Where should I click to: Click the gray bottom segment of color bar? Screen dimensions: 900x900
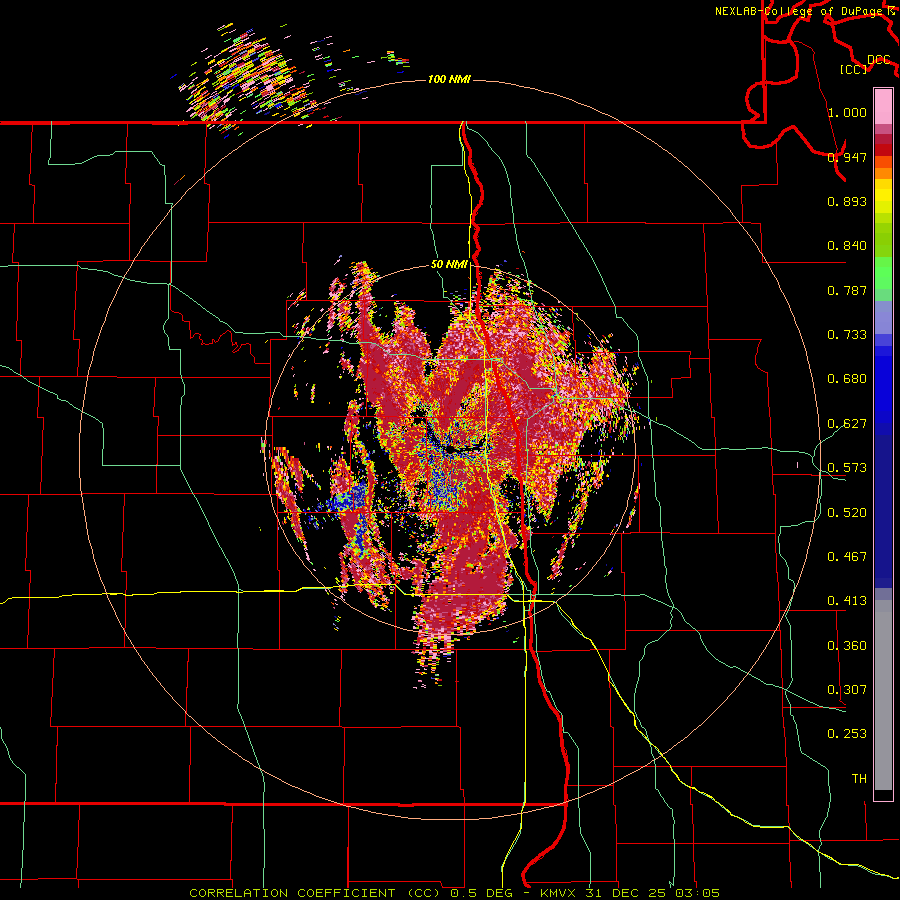point(883,695)
